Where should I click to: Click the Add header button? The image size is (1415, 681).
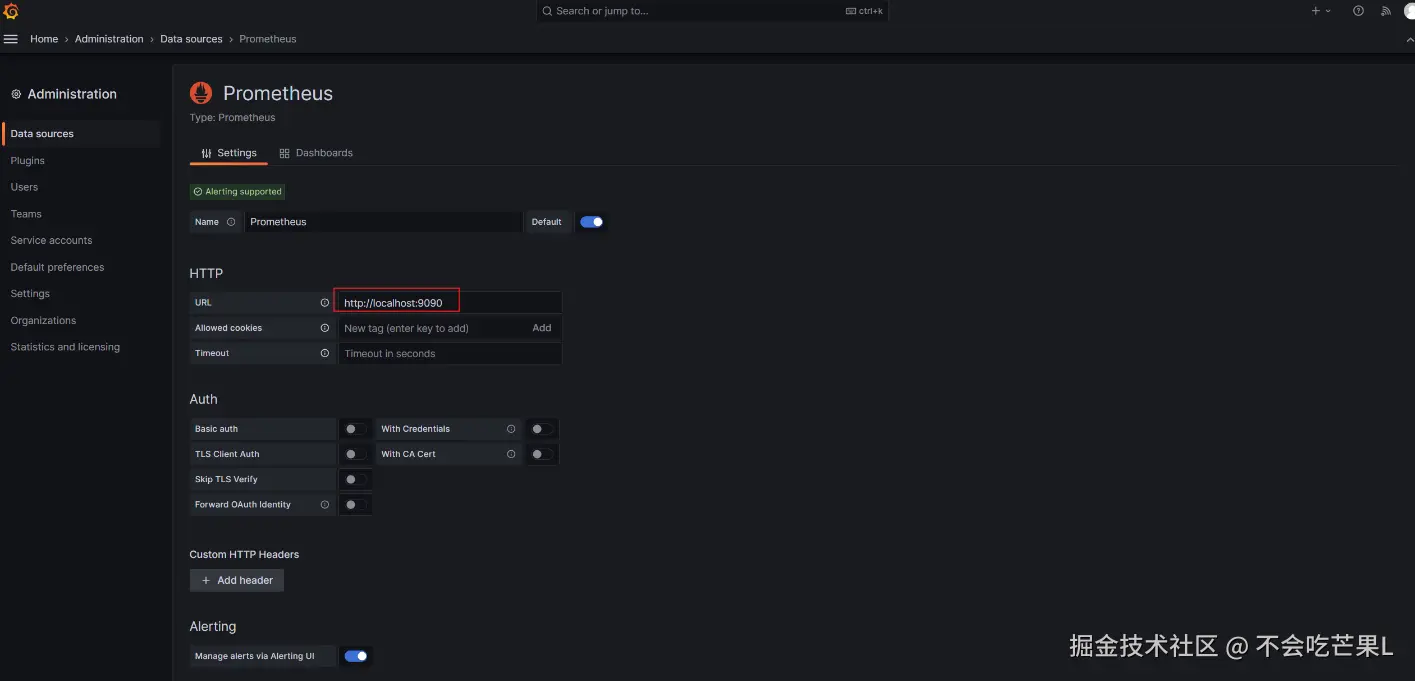(237, 580)
